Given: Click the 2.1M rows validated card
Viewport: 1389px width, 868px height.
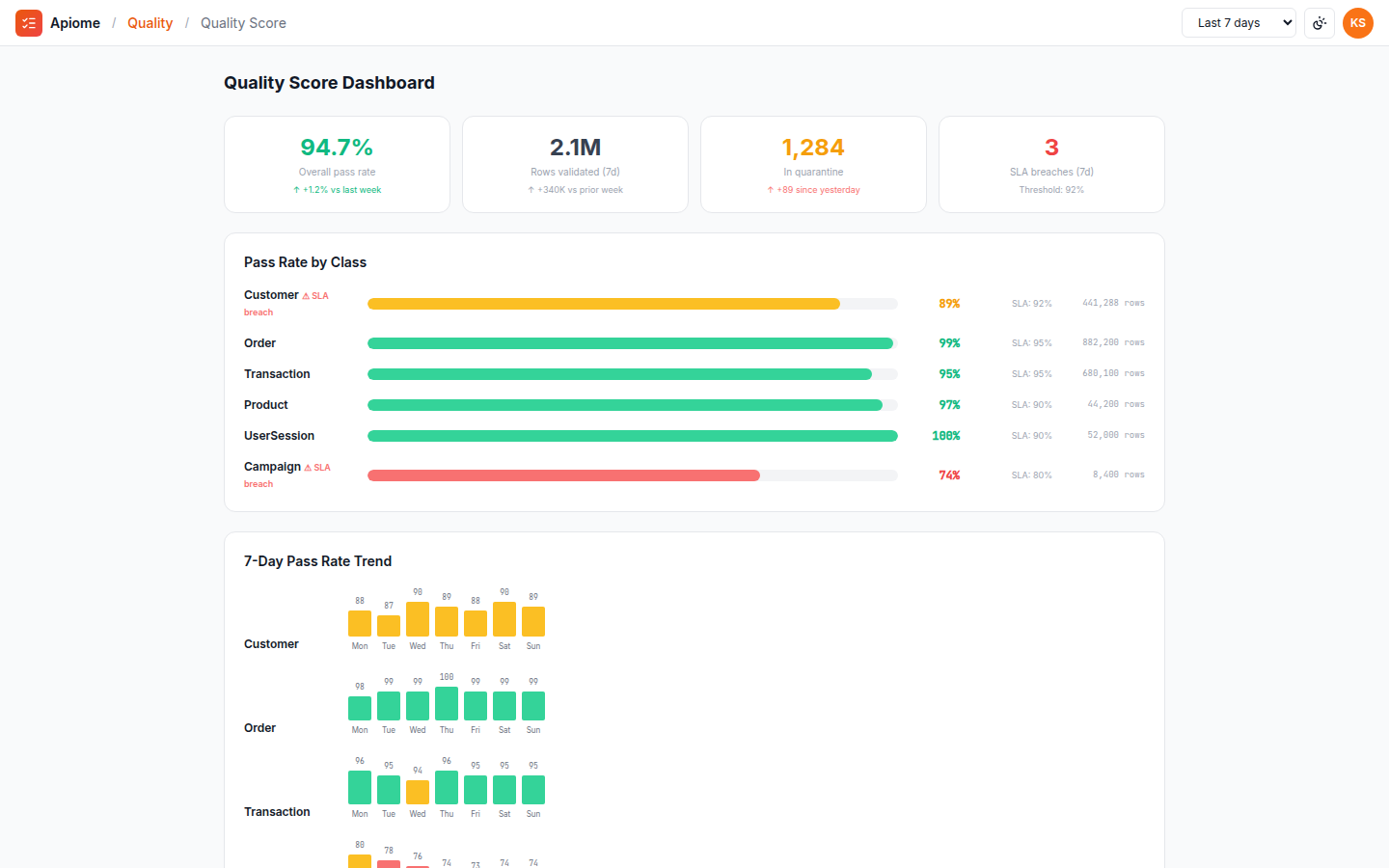Looking at the screenshot, I should 575,164.
